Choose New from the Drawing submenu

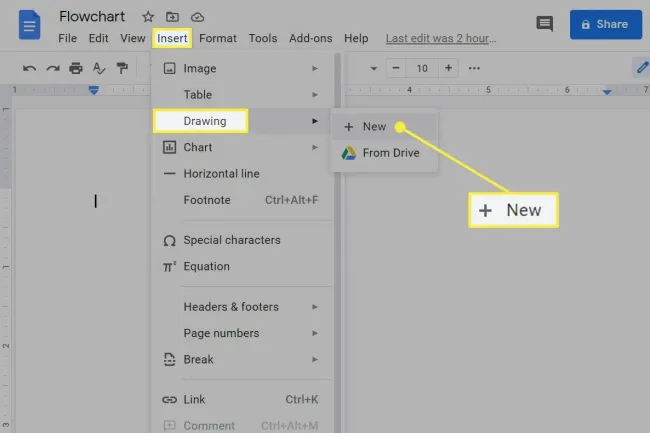373,127
